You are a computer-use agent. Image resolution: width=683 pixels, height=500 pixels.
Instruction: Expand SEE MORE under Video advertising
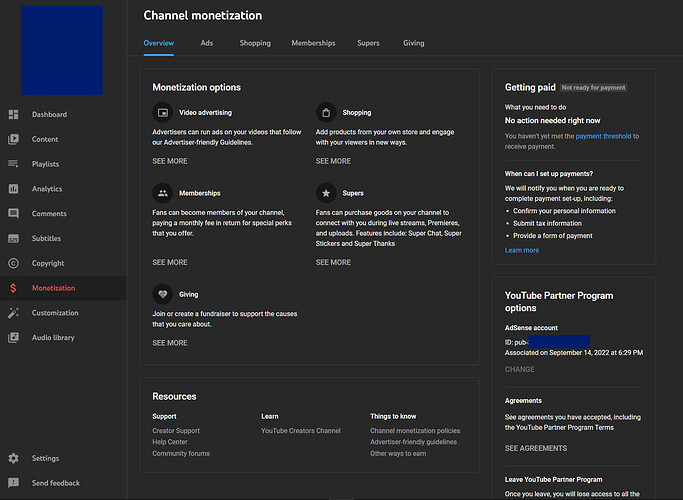point(170,161)
